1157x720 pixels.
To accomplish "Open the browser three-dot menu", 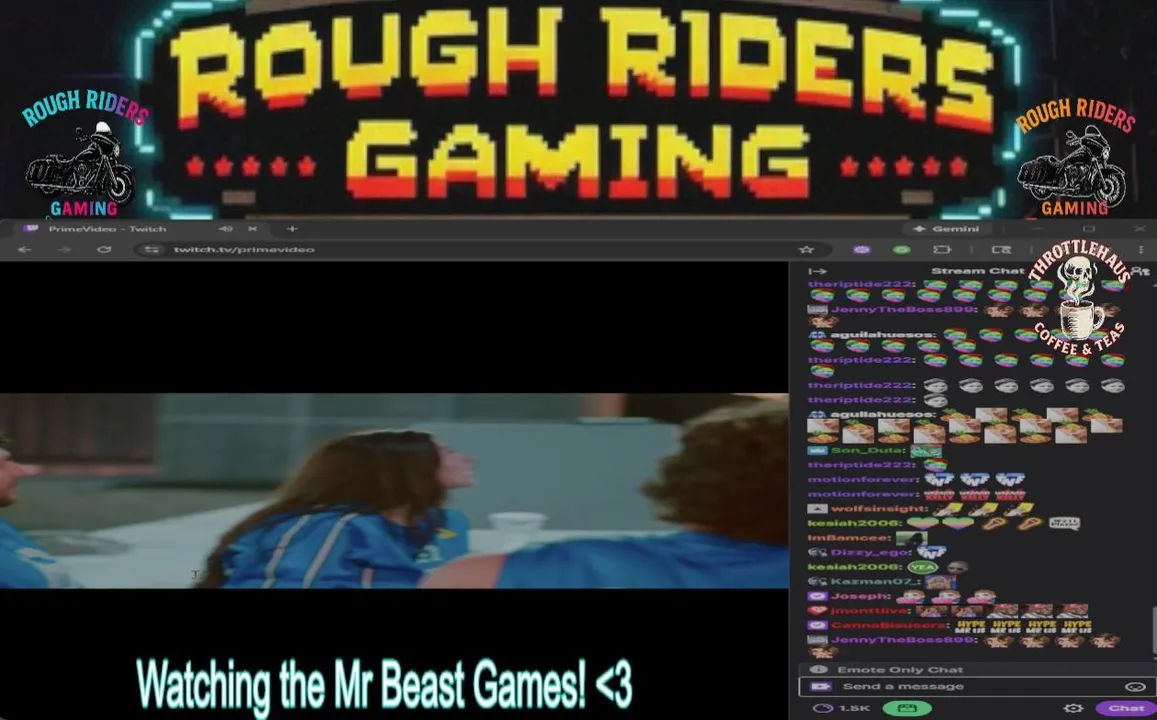I will pyautogui.click(x=1141, y=250).
